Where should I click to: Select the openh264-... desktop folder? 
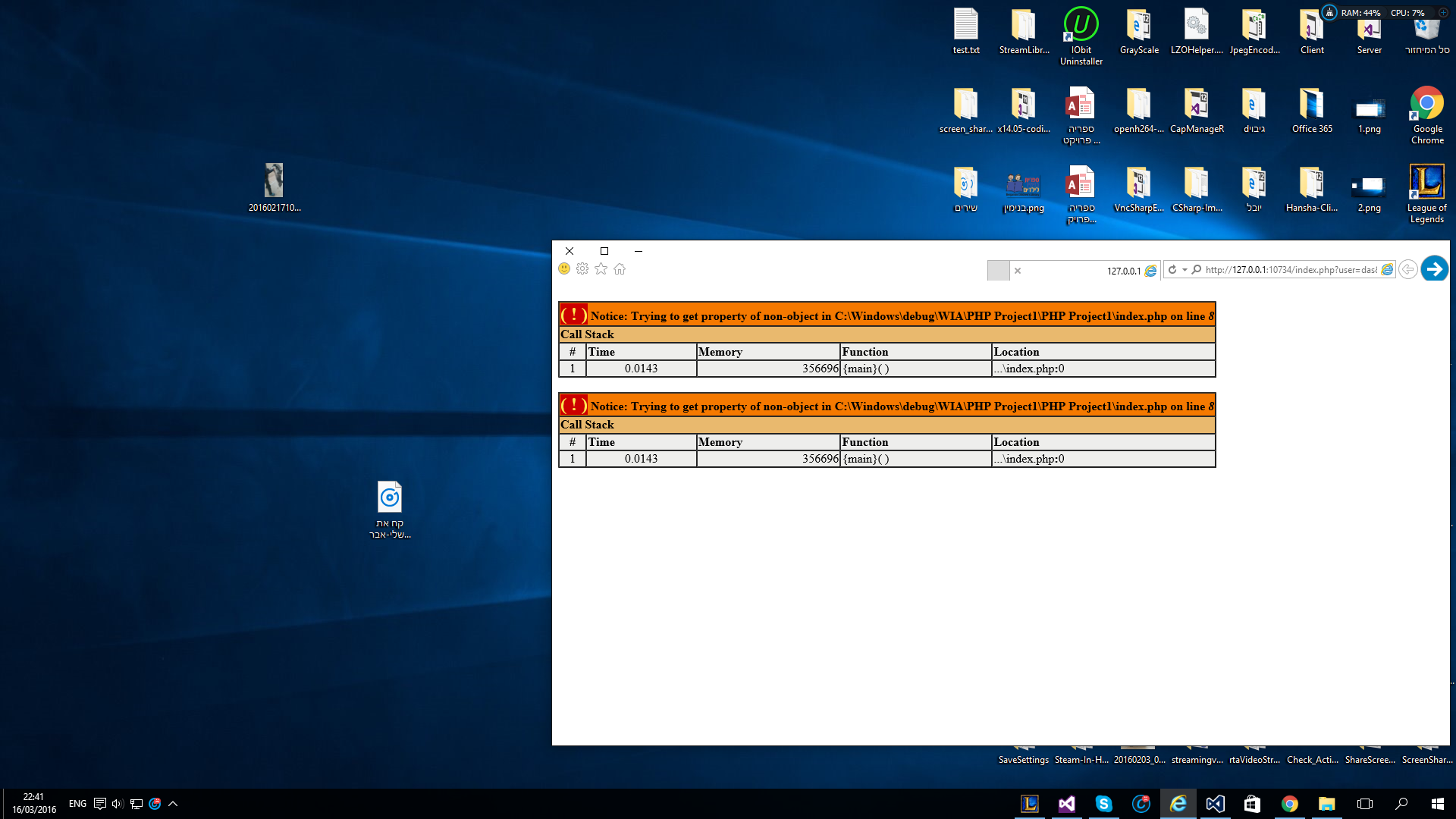point(1139,111)
